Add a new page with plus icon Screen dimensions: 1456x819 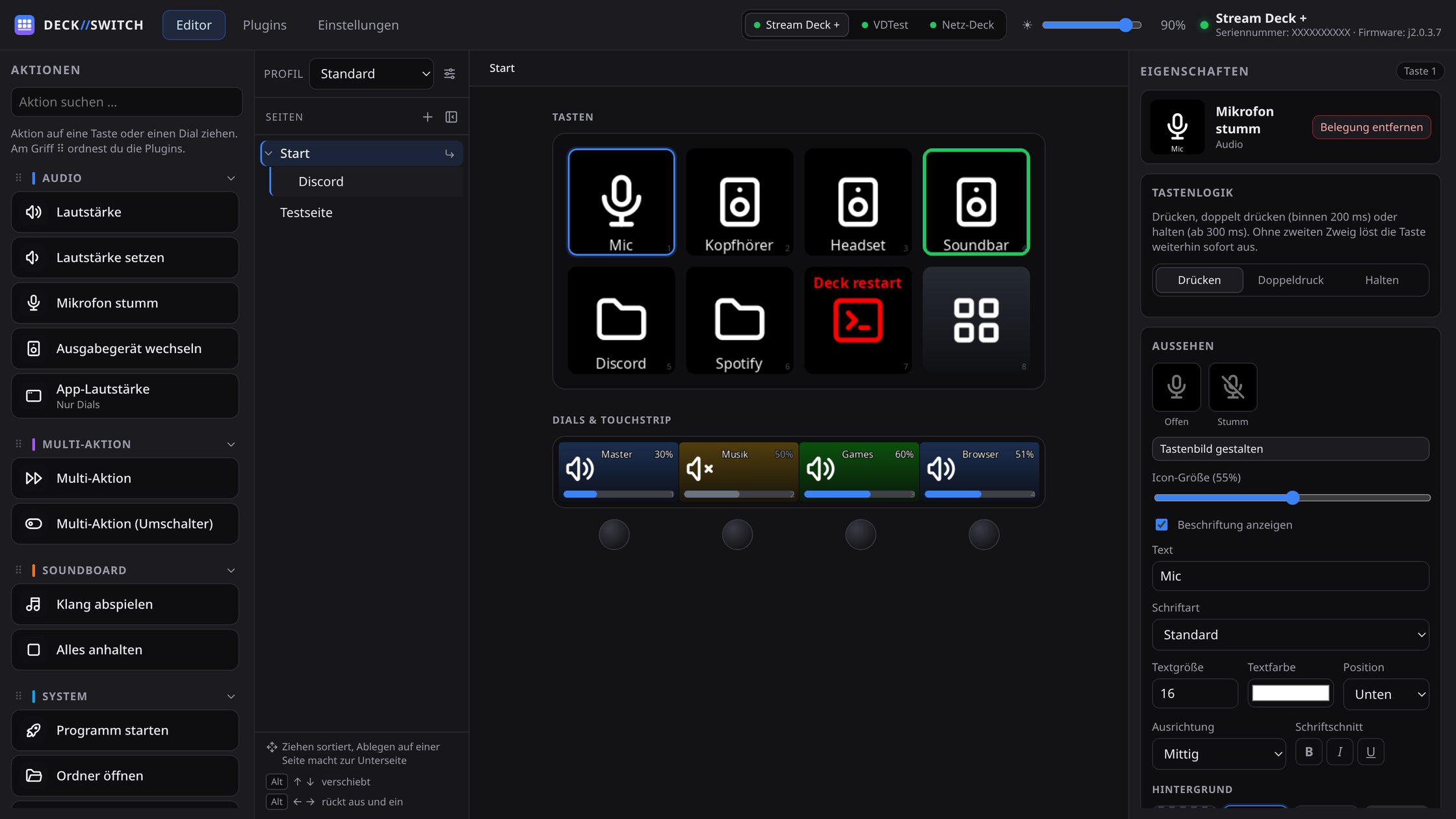[x=427, y=117]
